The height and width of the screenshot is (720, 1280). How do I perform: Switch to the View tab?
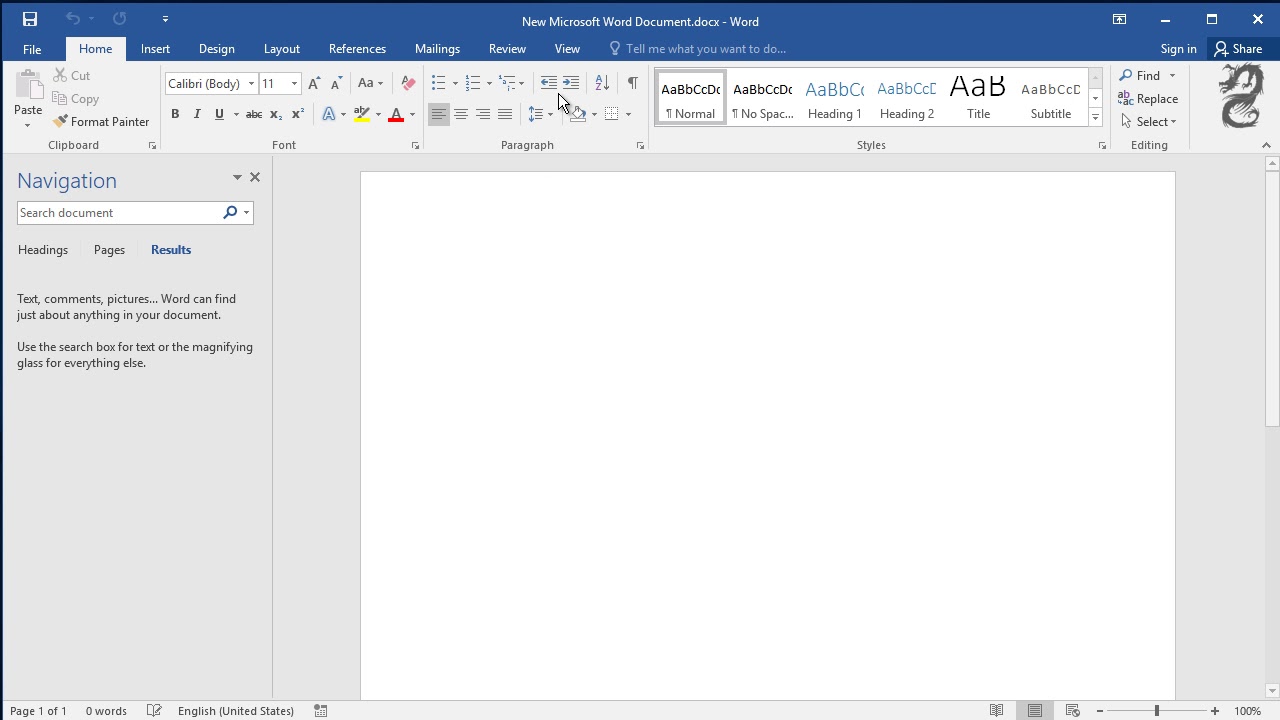tap(567, 49)
